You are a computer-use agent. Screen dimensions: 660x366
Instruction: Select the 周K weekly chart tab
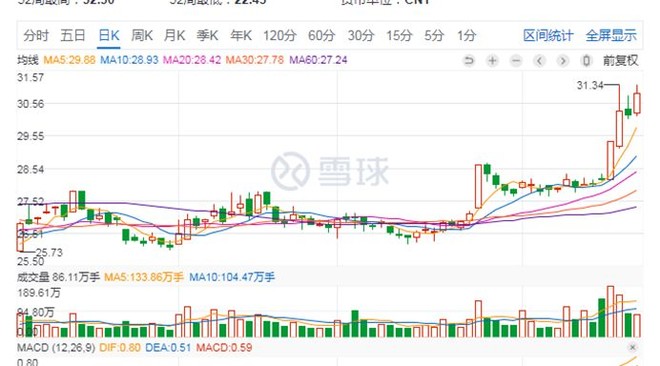pyautogui.click(x=142, y=35)
